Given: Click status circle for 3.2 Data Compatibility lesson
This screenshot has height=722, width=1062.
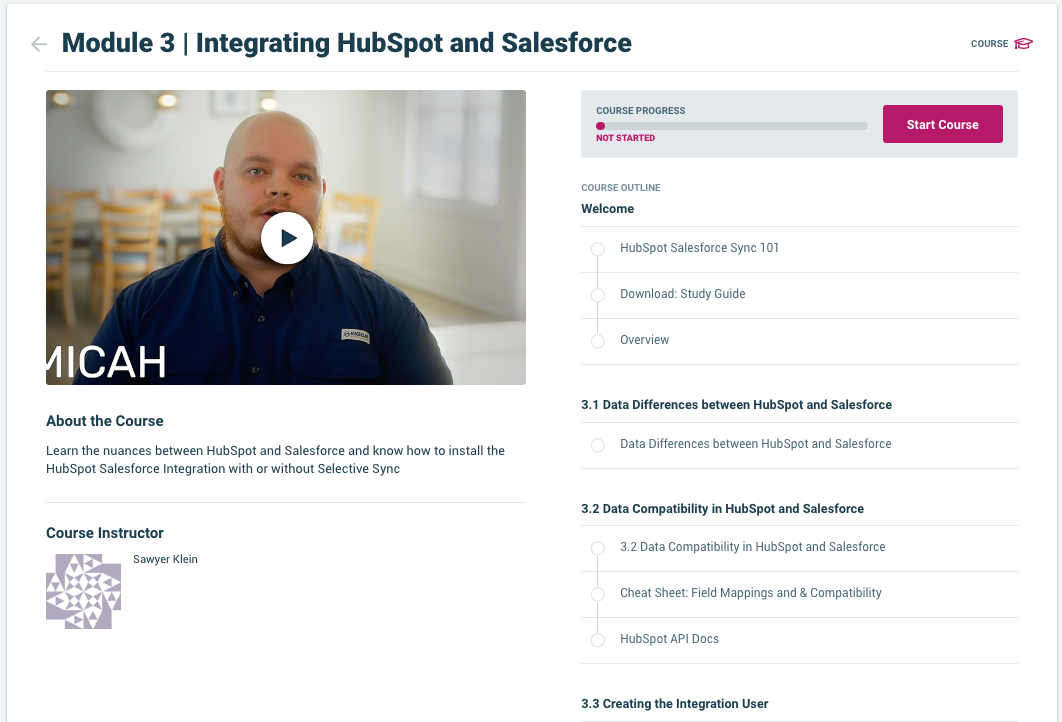Looking at the screenshot, I should point(597,548).
